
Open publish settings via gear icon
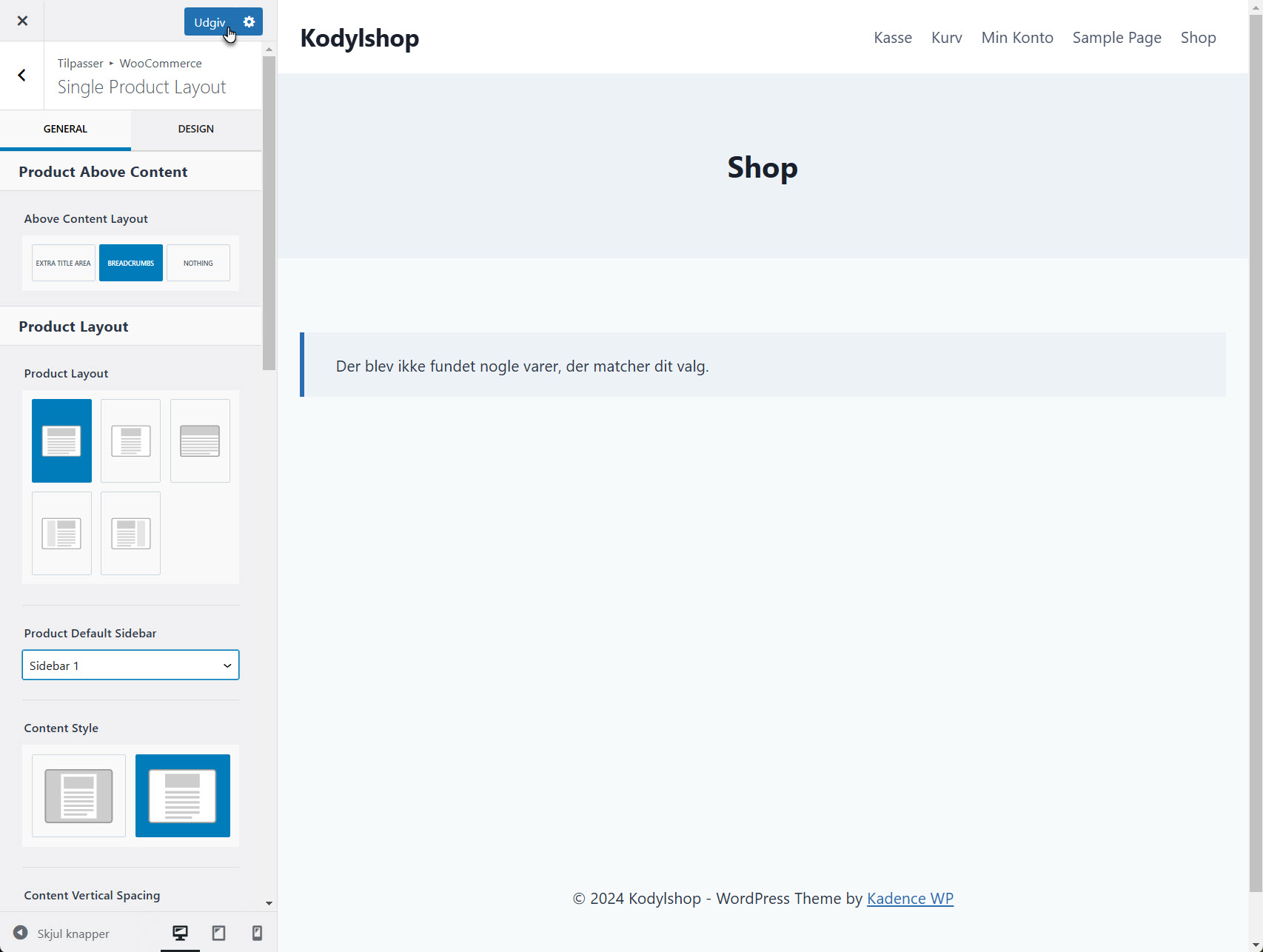point(248,21)
